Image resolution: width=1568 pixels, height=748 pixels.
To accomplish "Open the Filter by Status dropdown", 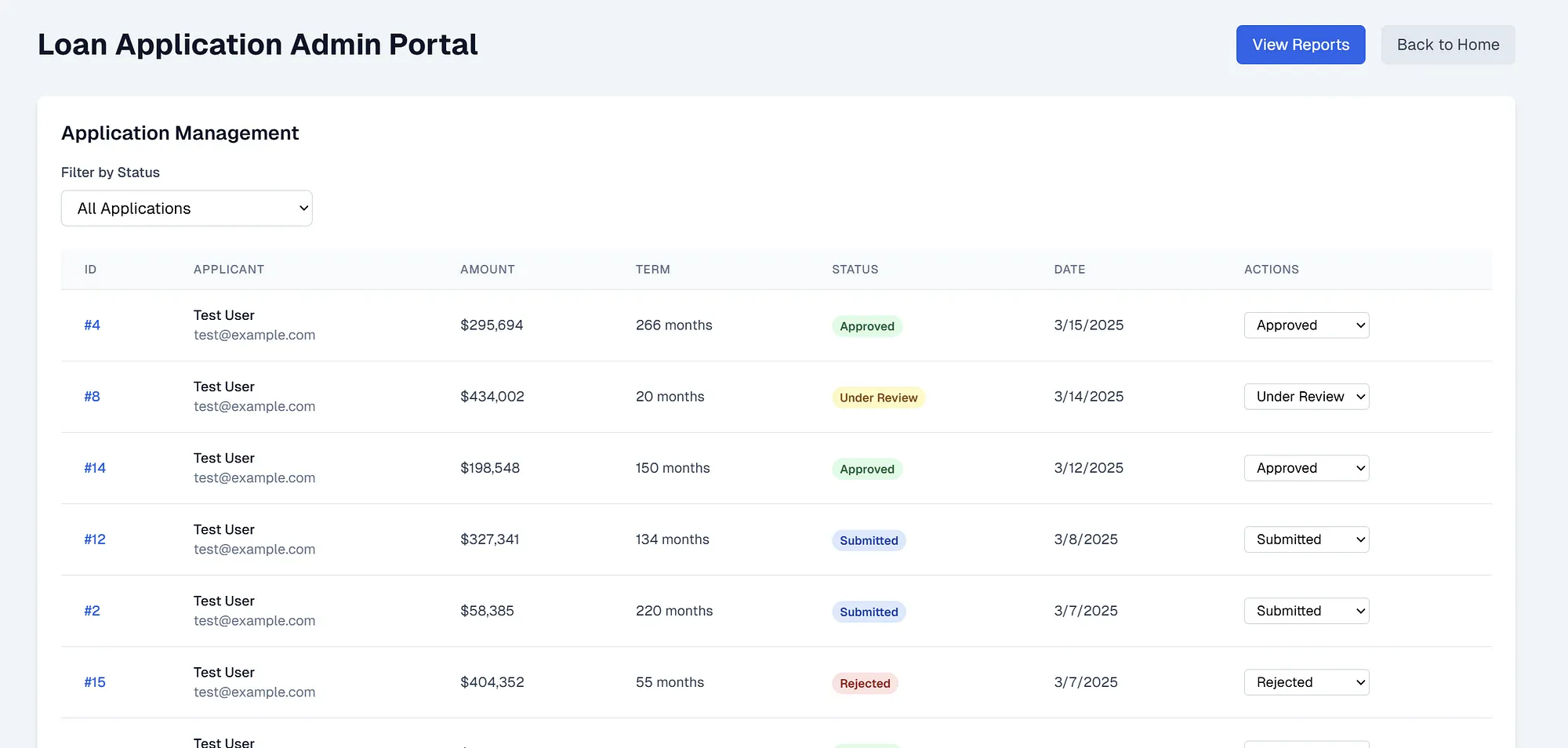I will coord(187,209).
